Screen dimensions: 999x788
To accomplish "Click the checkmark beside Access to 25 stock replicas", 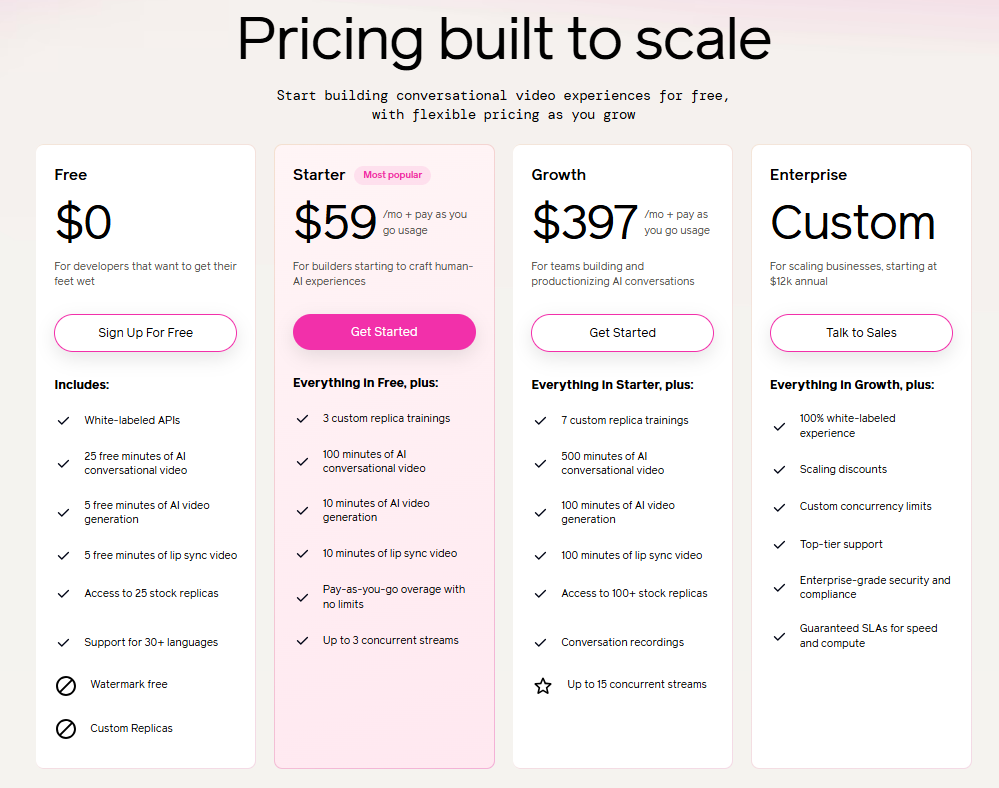I will 64,594.
